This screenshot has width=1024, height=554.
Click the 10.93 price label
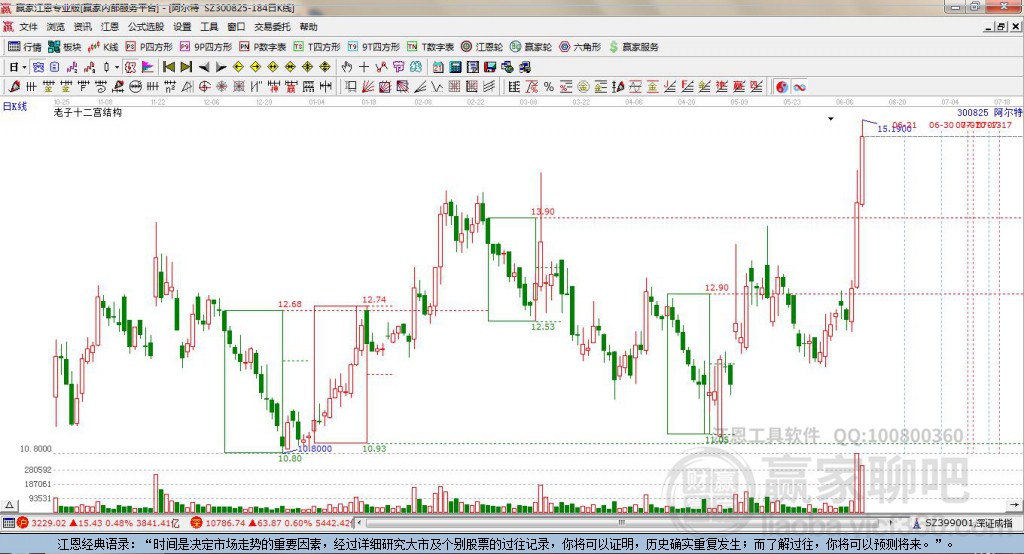tap(374, 449)
